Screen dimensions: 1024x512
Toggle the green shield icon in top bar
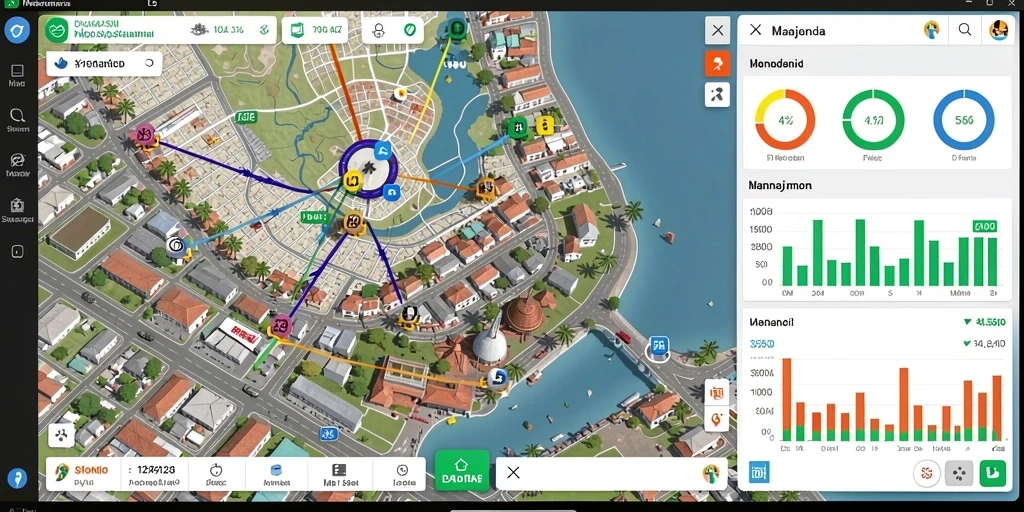[x=409, y=29]
